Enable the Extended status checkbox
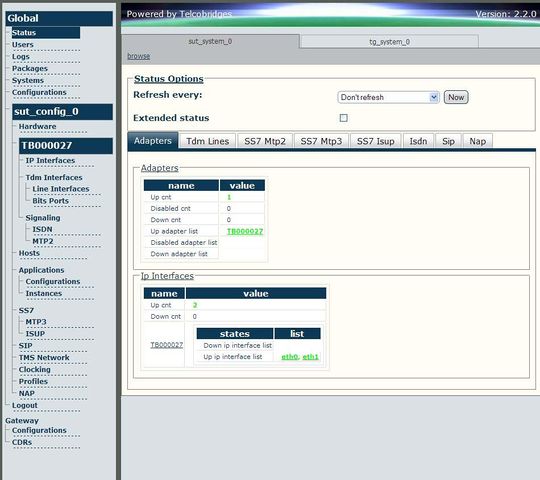Viewport: 540px width, 480px height. click(x=343, y=118)
